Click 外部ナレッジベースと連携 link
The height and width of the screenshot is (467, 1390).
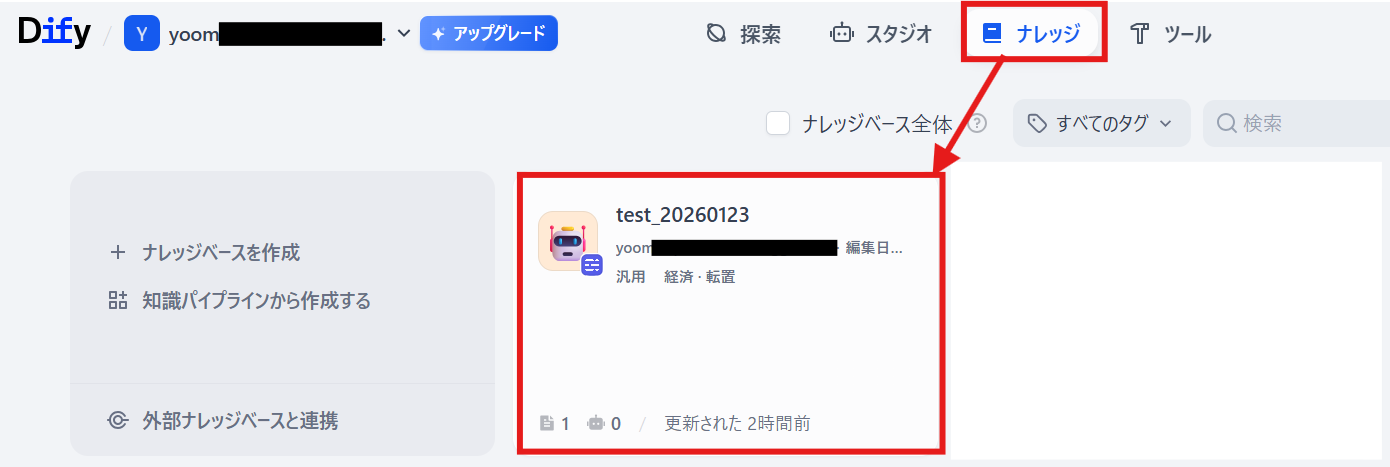(223, 420)
